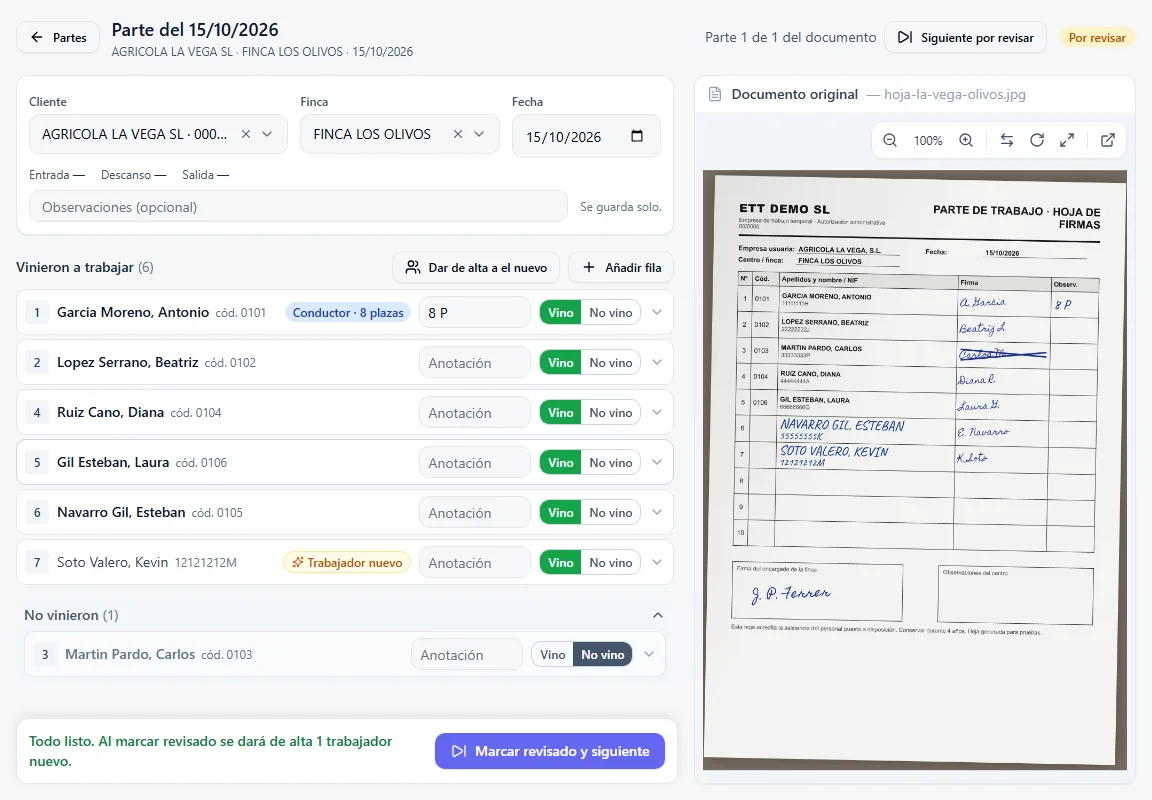Mark Navarro Gil, Esteban as No vino

pyautogui.click(x=611, y=512)
